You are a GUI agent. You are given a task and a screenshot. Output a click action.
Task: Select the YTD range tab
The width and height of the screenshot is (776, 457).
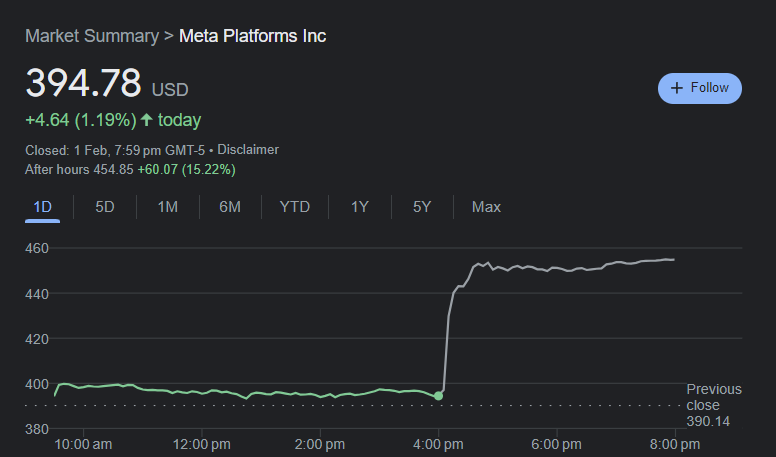(x=294, y=207)
